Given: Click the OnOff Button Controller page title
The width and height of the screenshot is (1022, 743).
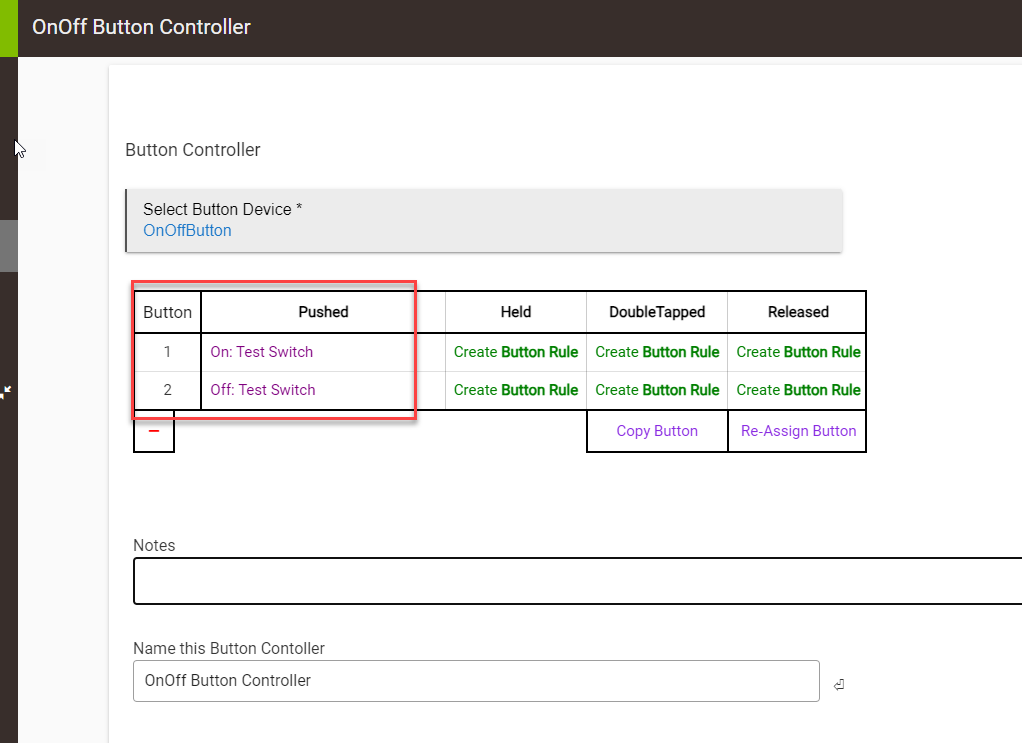Looking at the screenshot, I should [x=141, y=27].
